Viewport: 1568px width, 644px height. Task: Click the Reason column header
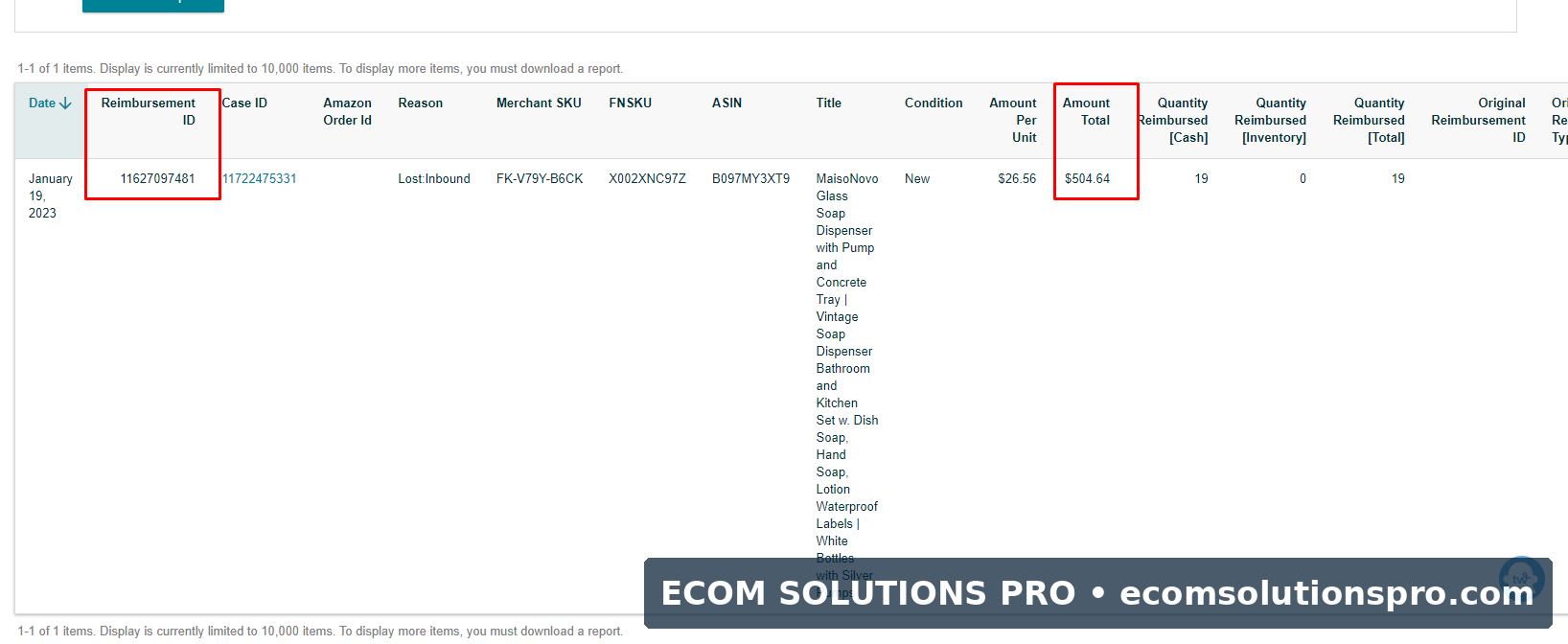(x=421, y=103)
